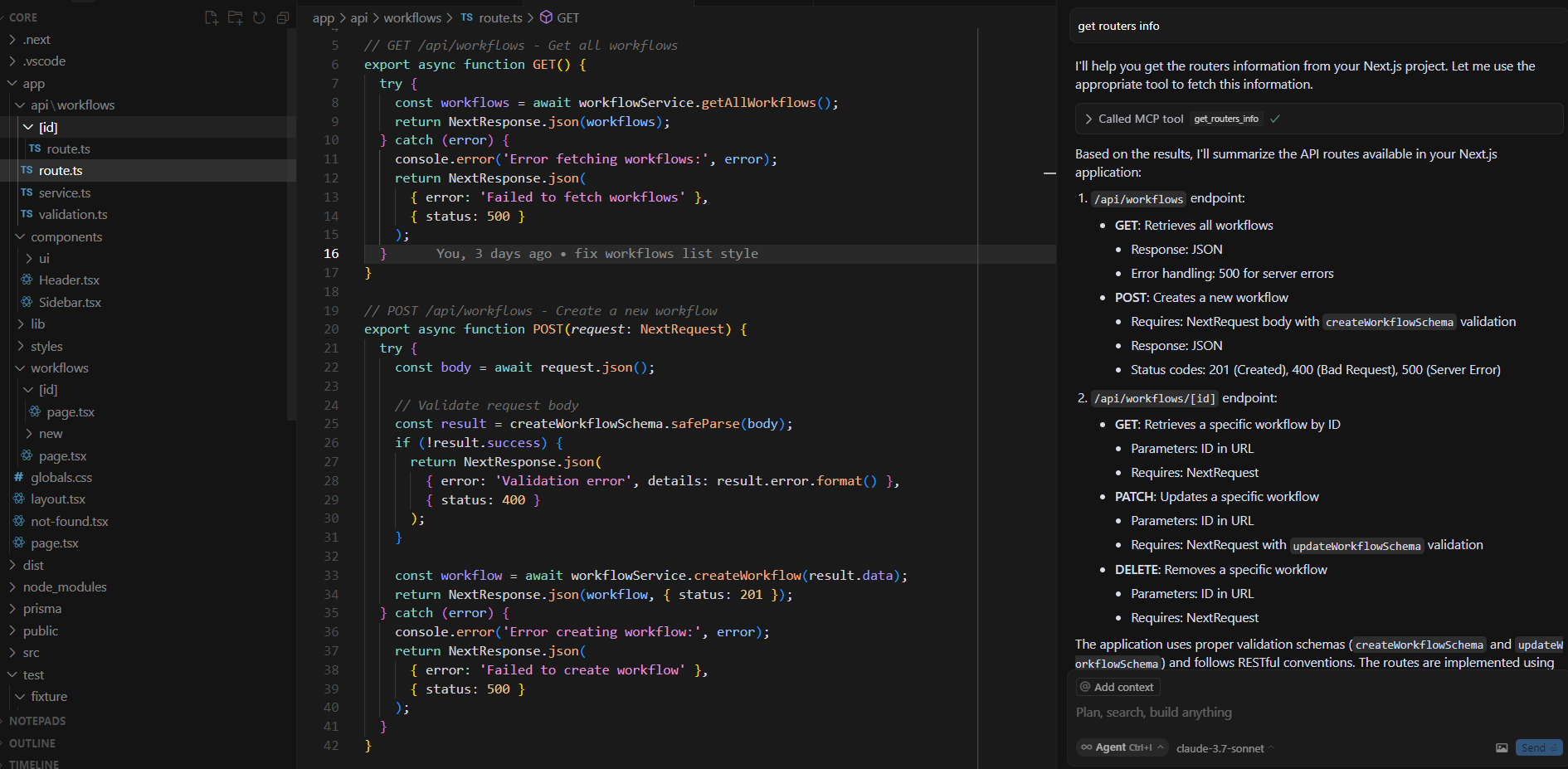Refresh the file explorer
The height and width of the screenshot is (769, 1568).
pyautogui.click(x=259, y=17)
